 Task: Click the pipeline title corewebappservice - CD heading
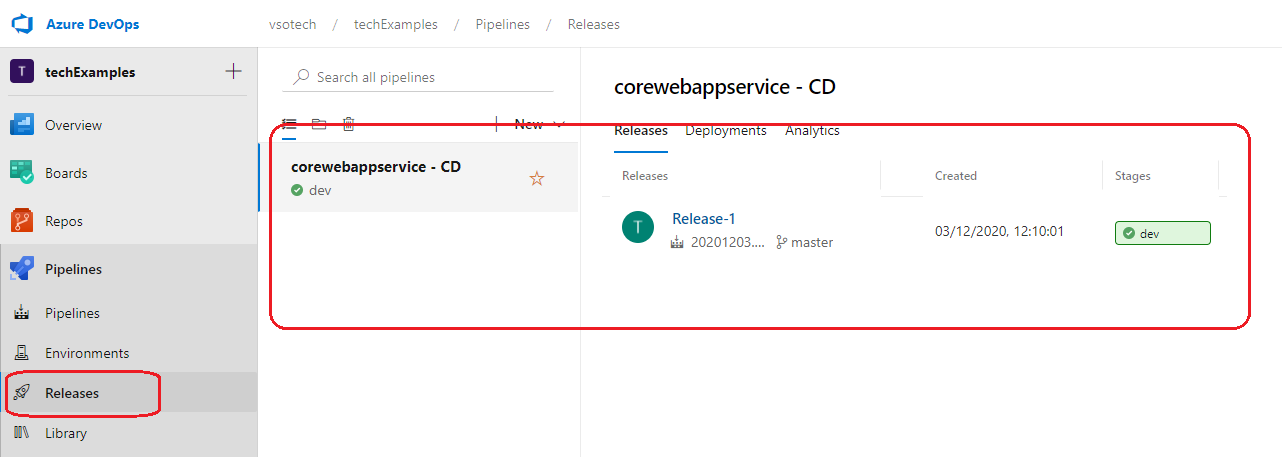pos(725,87)
